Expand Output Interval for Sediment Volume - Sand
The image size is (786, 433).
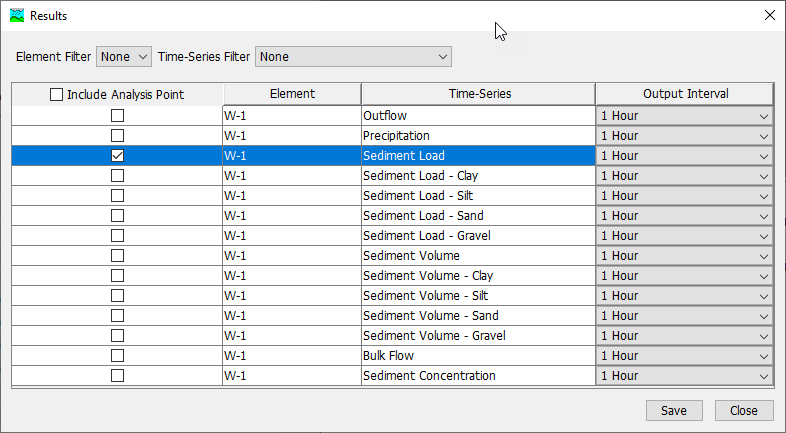(684, 316)
